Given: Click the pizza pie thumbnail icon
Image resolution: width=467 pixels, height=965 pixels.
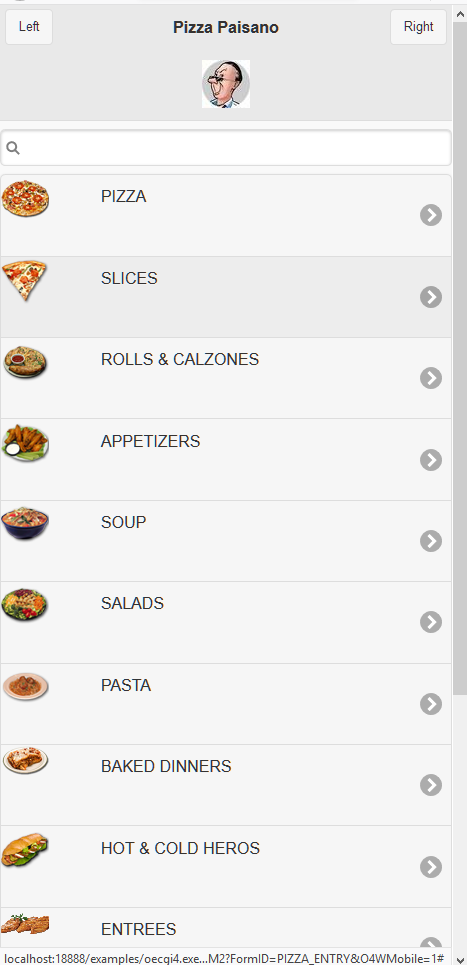Looking at the screenshot, I should point(25,198).
